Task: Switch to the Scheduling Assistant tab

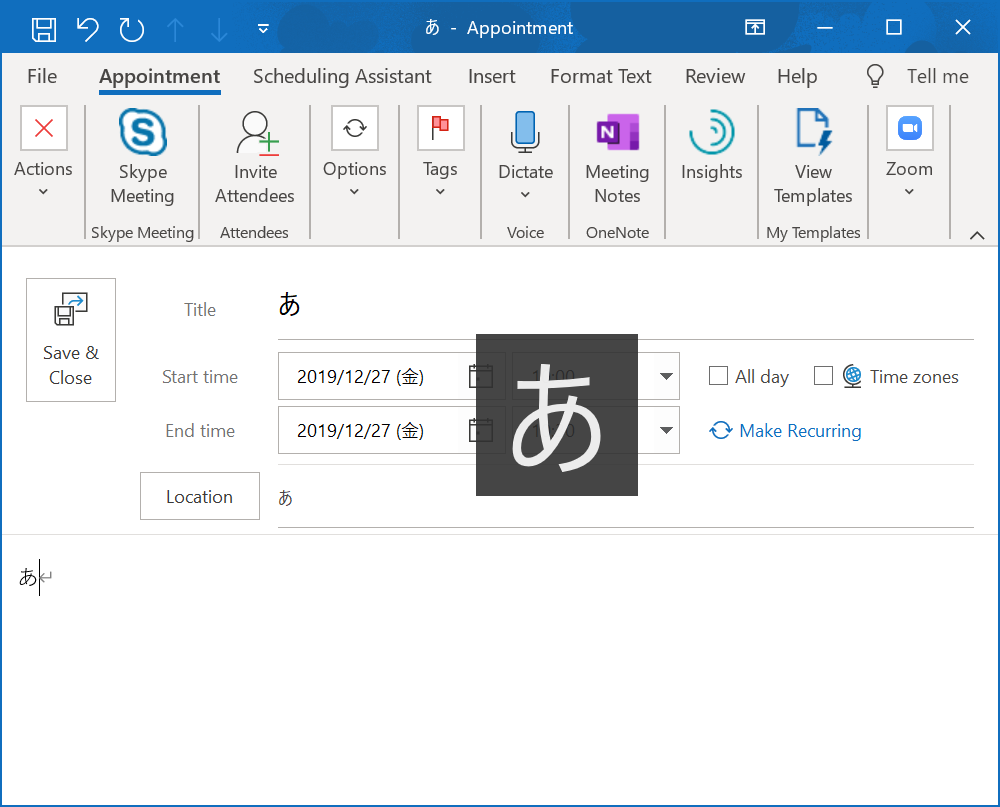Action: 342,76
